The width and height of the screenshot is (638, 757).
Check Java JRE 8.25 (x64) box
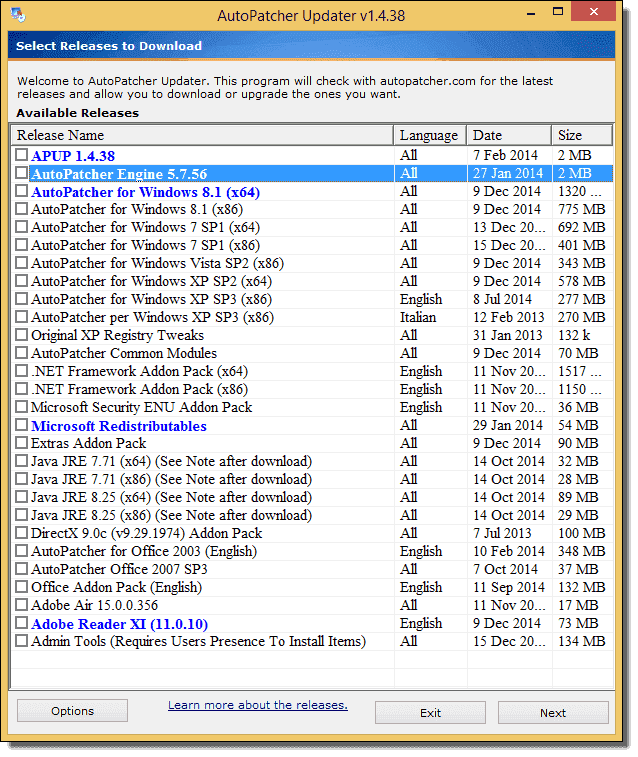(x=21, y=497)
